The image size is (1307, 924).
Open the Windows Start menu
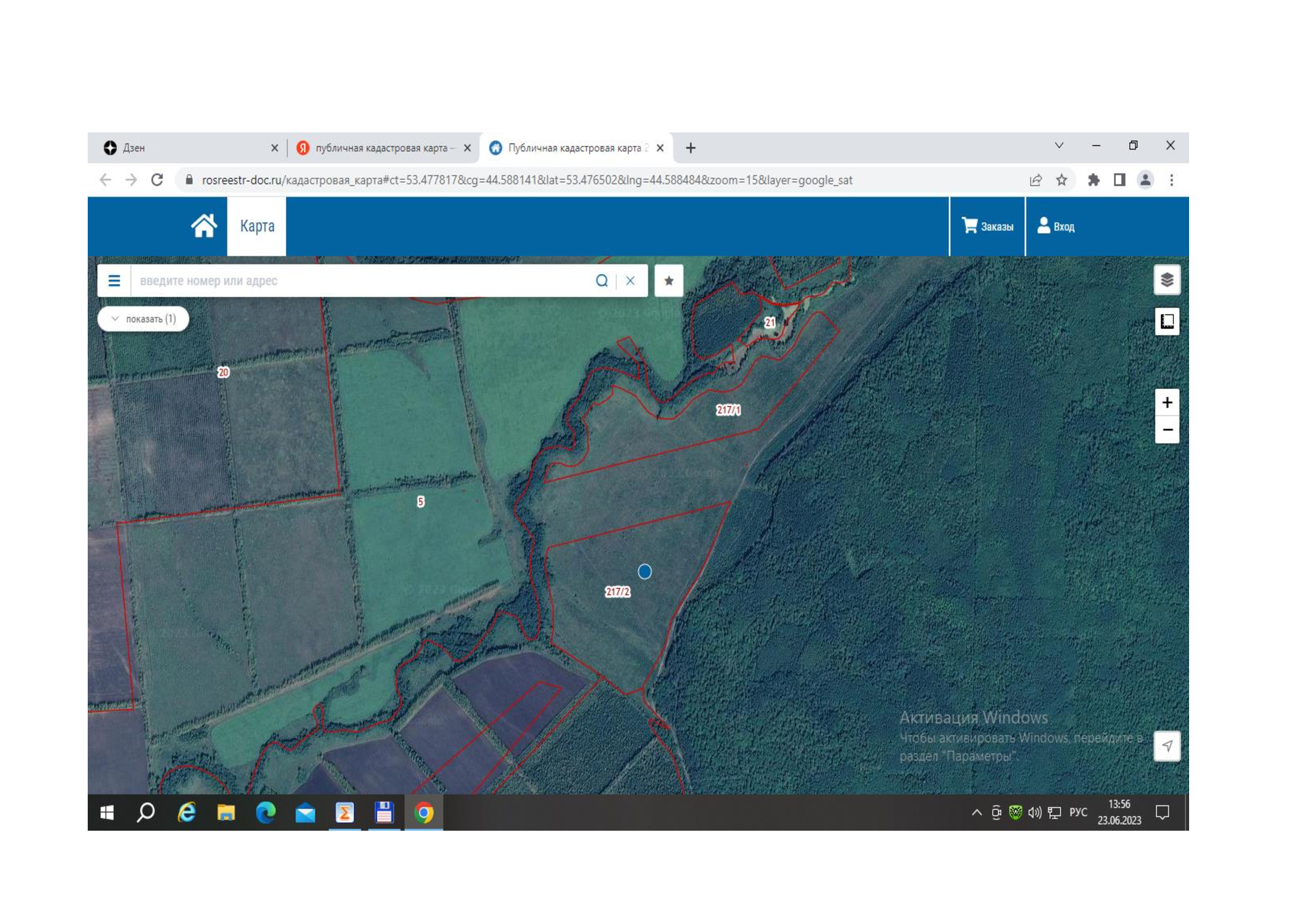tap(107, 813)
